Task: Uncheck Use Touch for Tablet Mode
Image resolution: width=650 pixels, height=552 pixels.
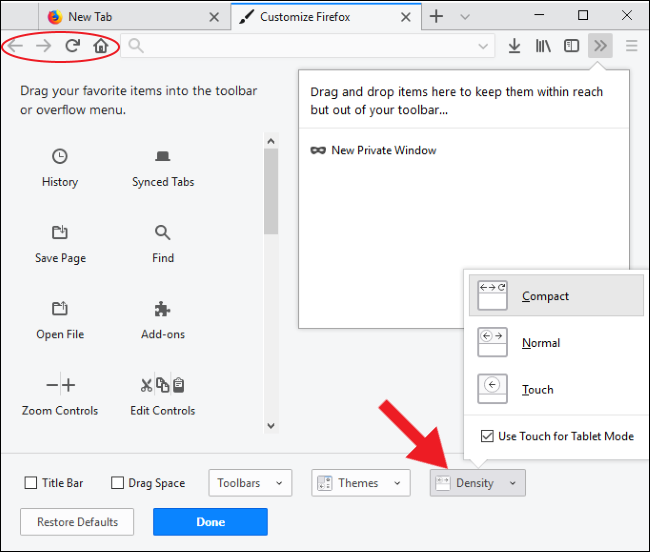Action: point(487,436)
